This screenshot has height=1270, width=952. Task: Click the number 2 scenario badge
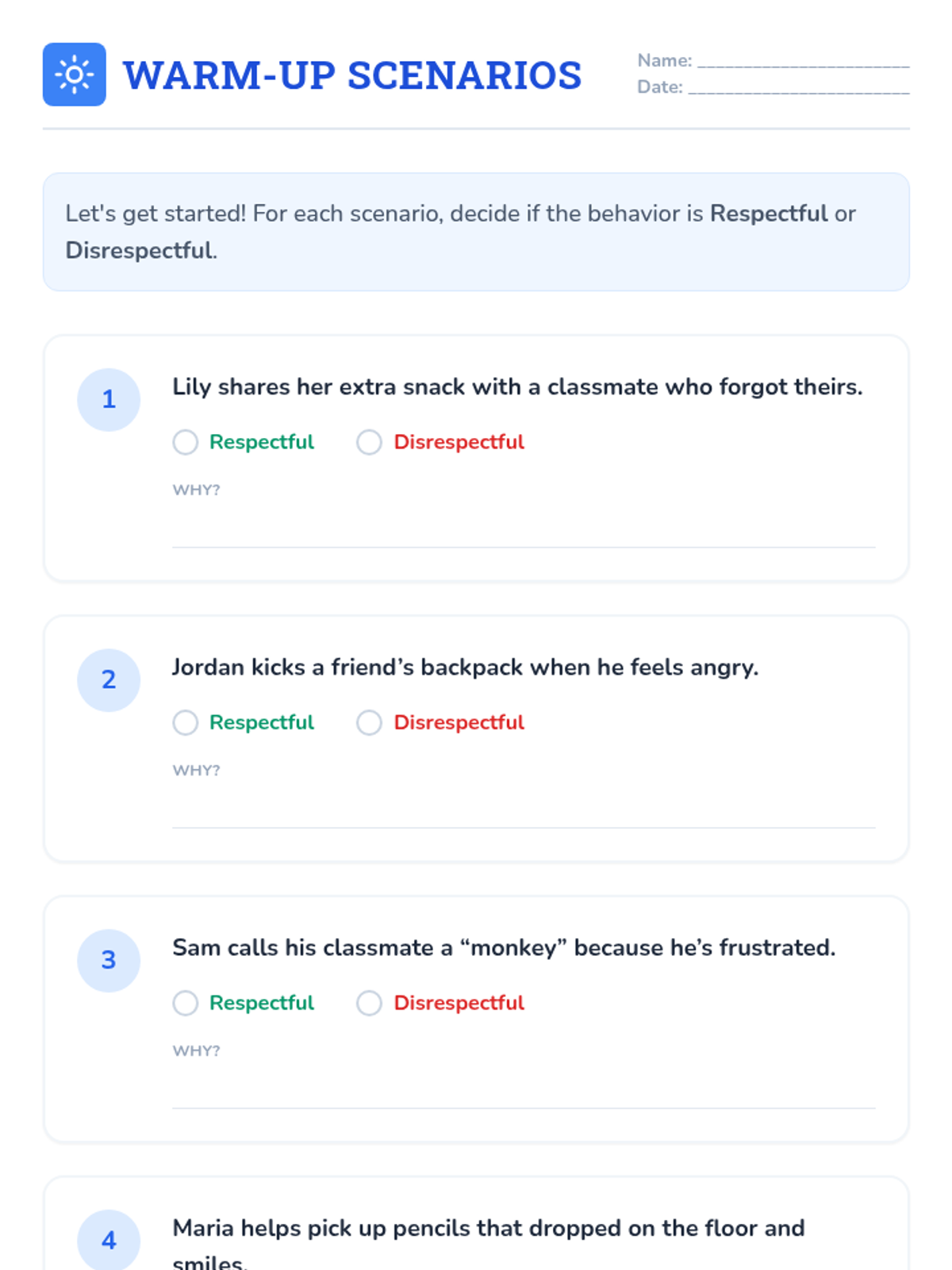point(109,679)
